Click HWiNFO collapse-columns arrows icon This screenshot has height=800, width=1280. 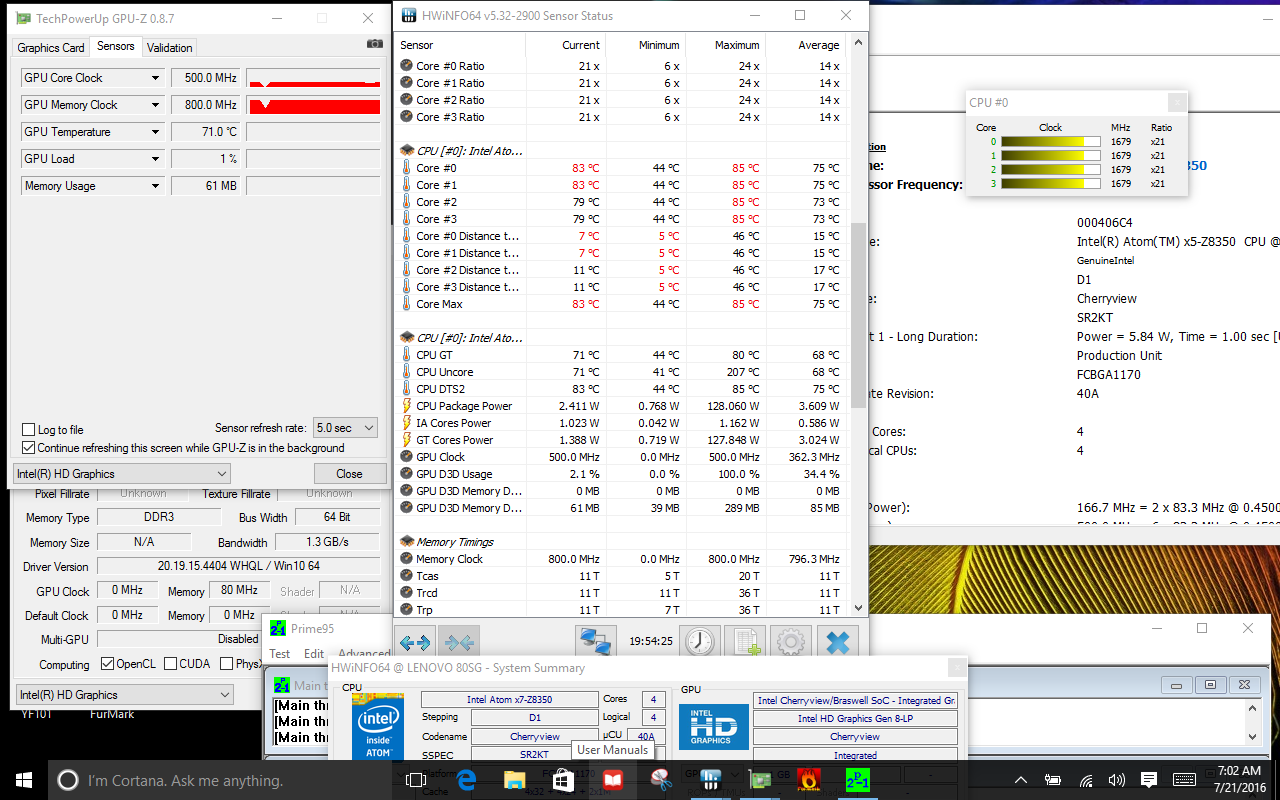pos(458,643)
